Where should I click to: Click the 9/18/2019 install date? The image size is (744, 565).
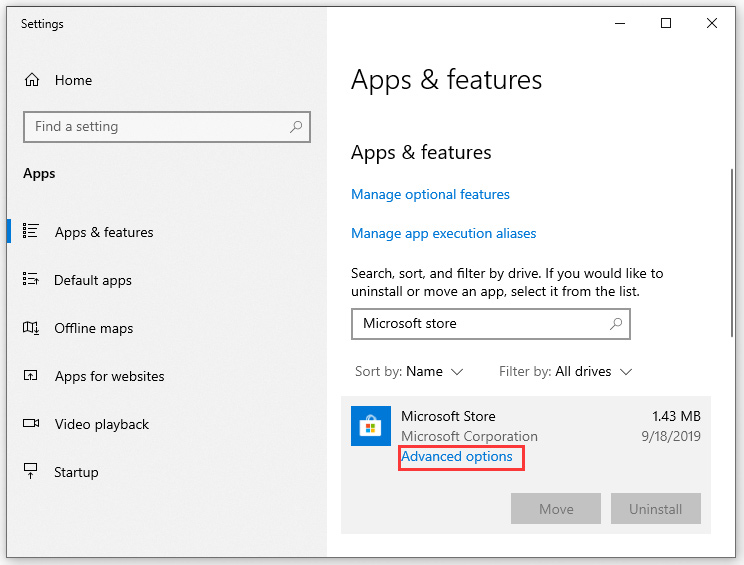pos(671,436)
